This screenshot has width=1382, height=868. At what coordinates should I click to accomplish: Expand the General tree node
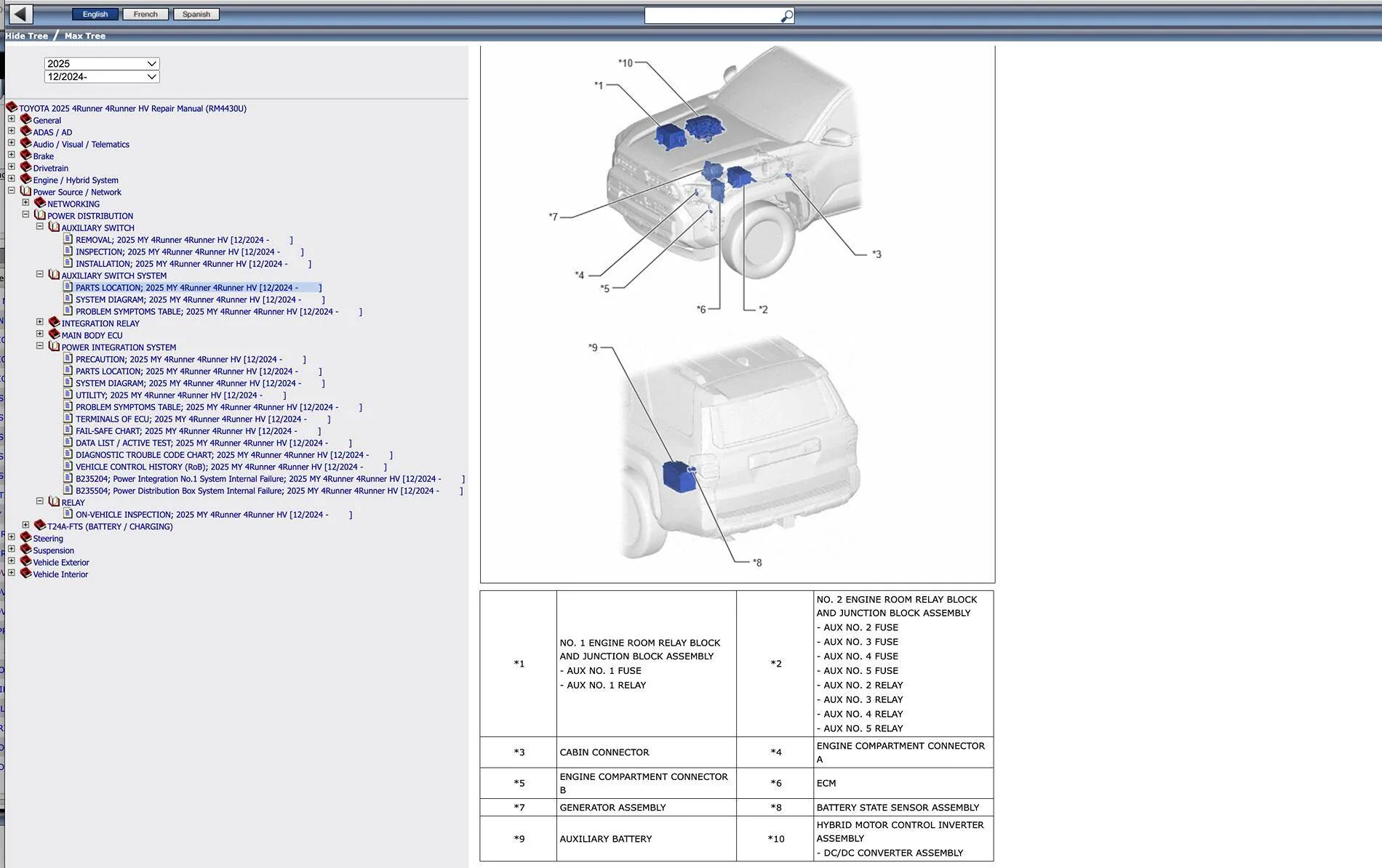12,119
